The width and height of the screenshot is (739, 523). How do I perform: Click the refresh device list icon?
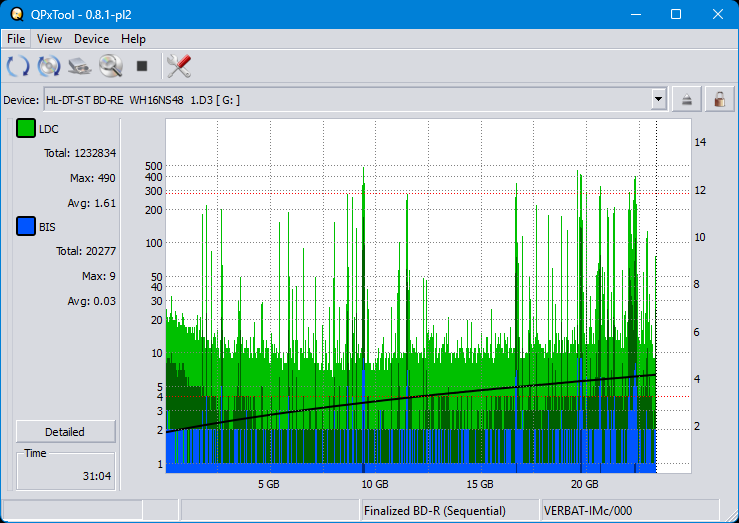[18, 66]
